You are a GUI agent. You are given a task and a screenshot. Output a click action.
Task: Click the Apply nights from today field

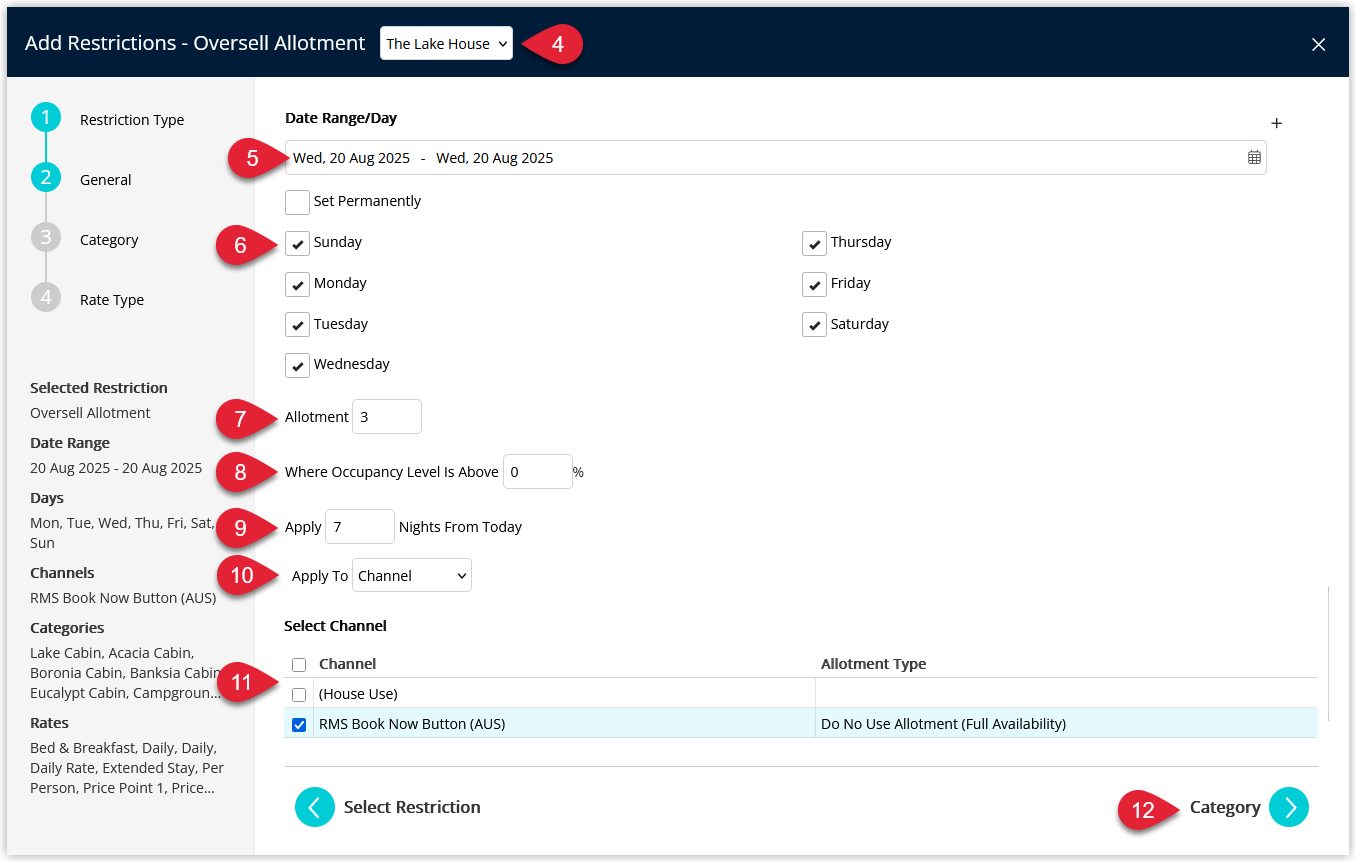point(360,526)
